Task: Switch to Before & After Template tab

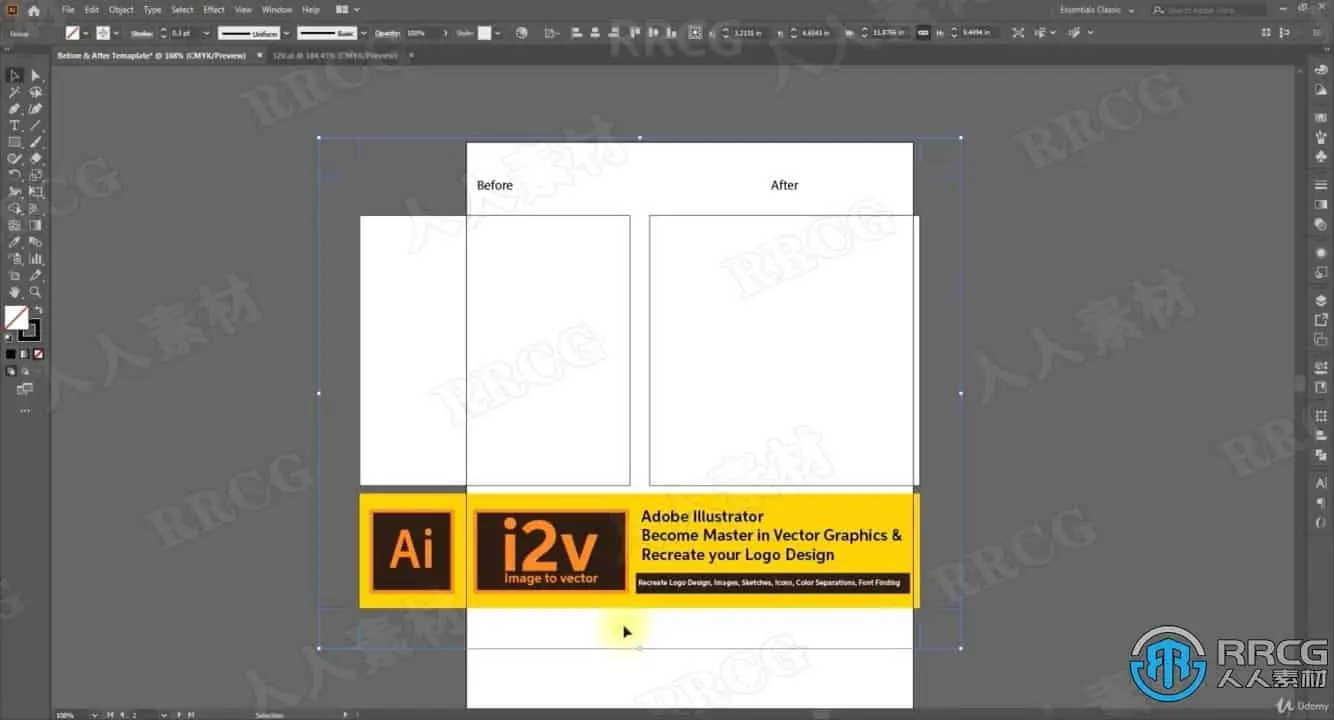Action: click(x=153, y=55)
